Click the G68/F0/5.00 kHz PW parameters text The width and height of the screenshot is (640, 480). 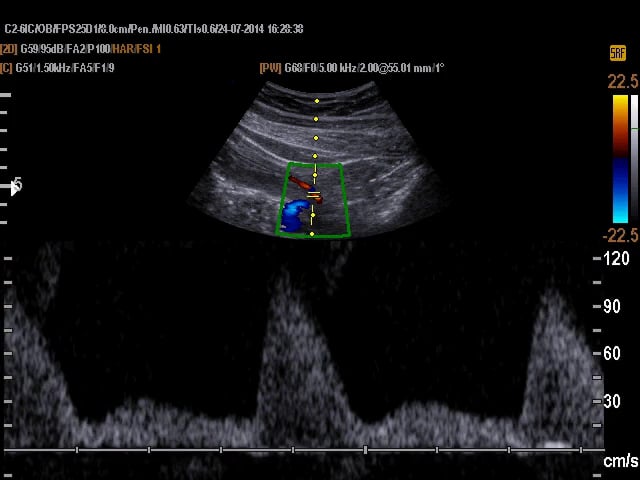pos(364,68)
